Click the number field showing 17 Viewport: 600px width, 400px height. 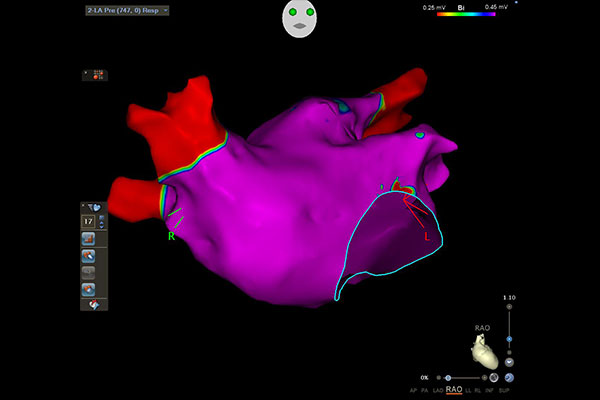click(88, 221)
